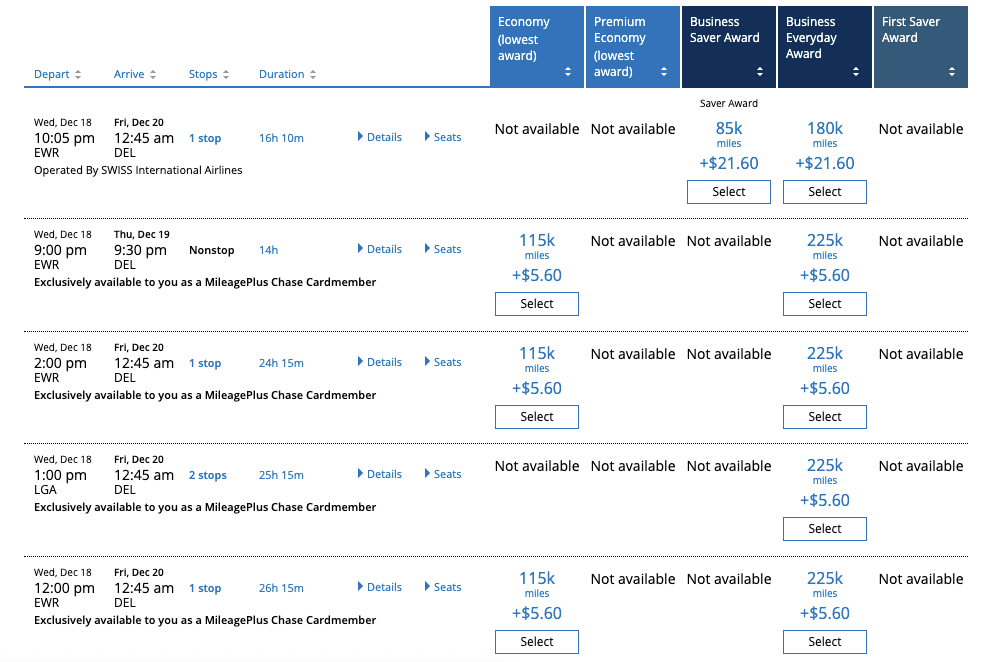Sort by Duration using its sort arrows
The height and width of the screenshot is (662, 989).
[312, 74]
